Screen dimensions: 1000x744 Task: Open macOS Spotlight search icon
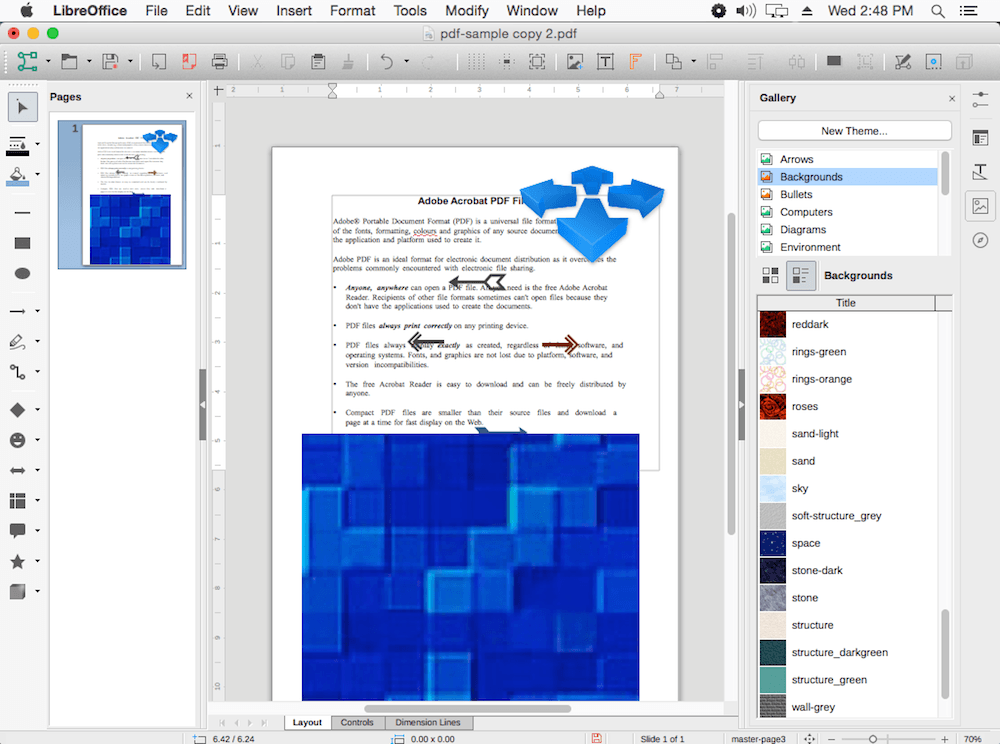(x=938, y=11)
